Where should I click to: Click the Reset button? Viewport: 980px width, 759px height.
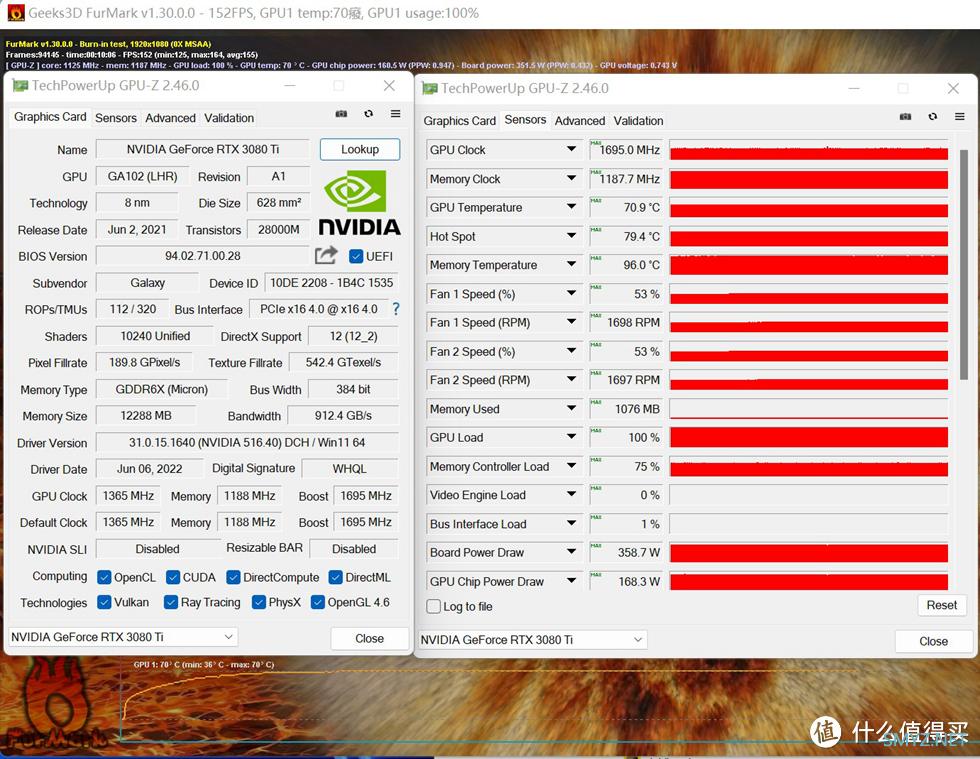pos(941,605)
